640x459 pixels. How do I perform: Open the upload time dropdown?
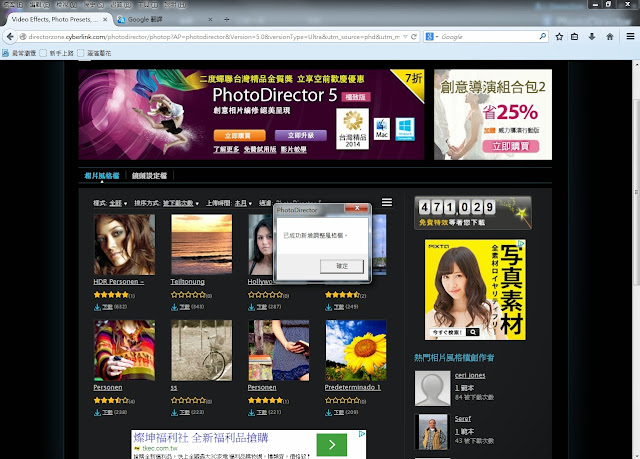(x=243, y=203)
